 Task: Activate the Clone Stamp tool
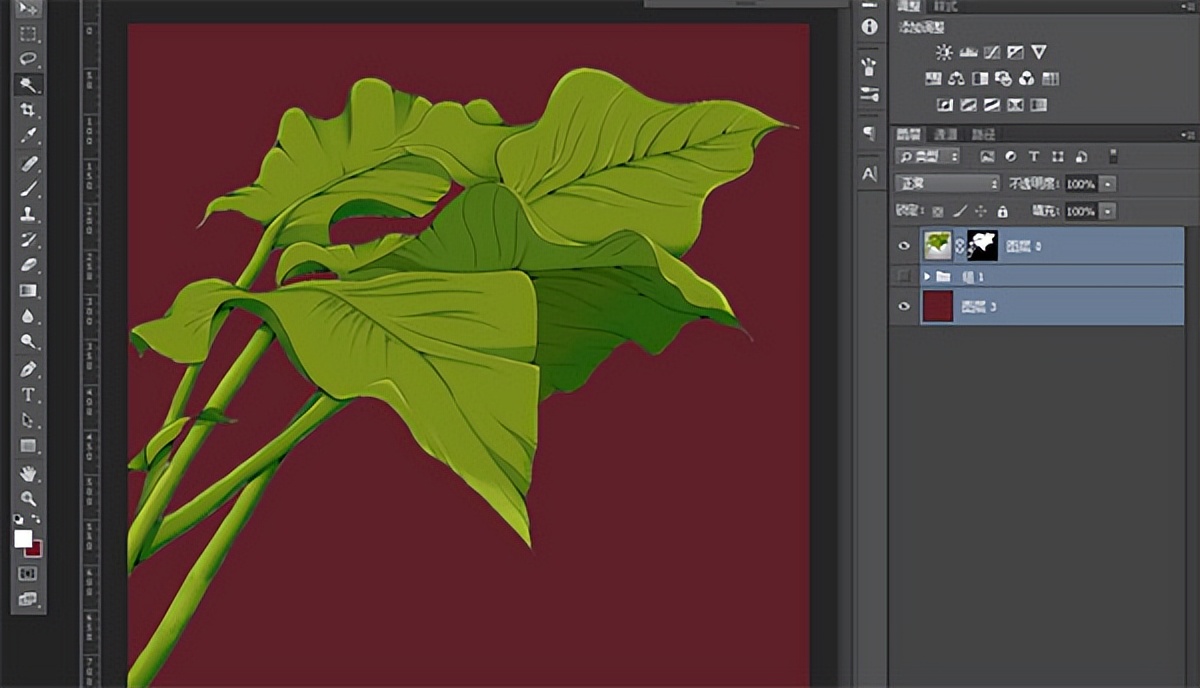28,213
